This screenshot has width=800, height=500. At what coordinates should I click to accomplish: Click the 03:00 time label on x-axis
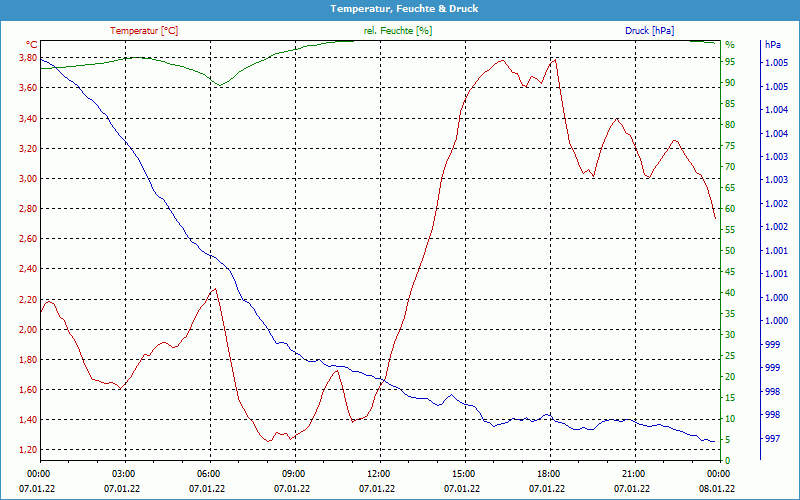[123, 473]
